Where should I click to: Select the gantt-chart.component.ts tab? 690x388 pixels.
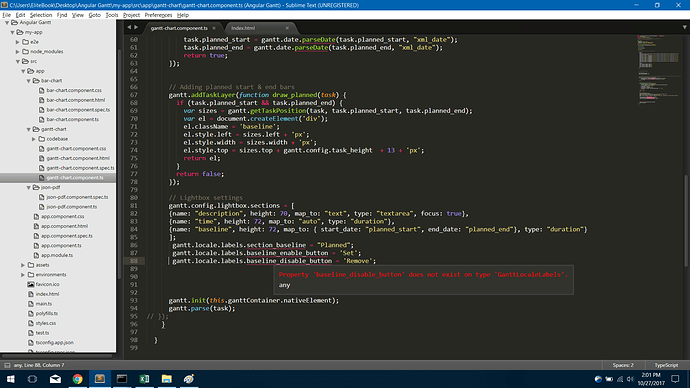point(179,28)
